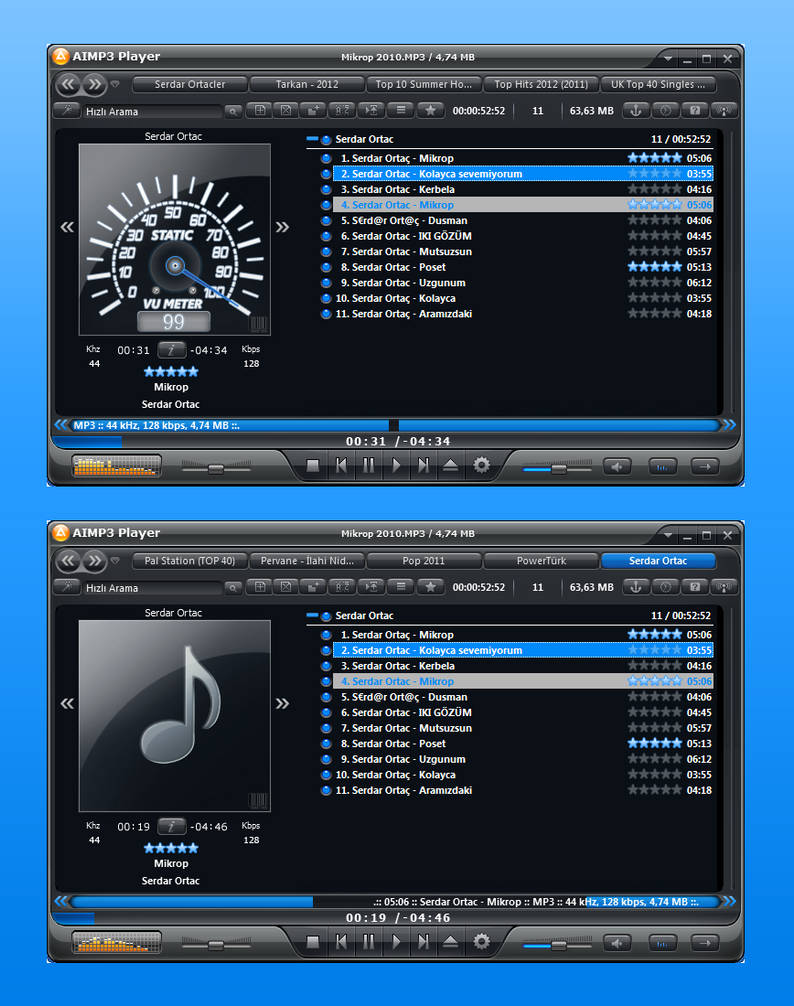794x1006 pixels.
Task: Open the playlist tabs dropdown in bottom player
Action: point(115,561)
